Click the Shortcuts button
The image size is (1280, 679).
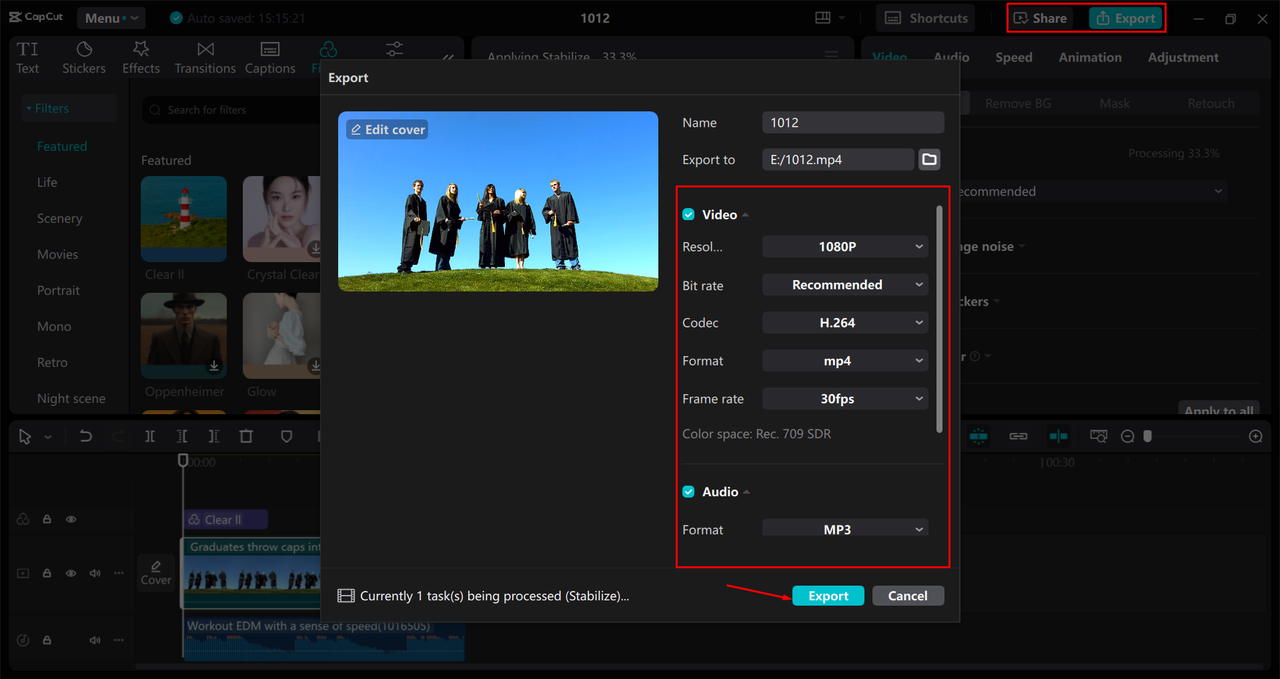(x=926, y=18)
